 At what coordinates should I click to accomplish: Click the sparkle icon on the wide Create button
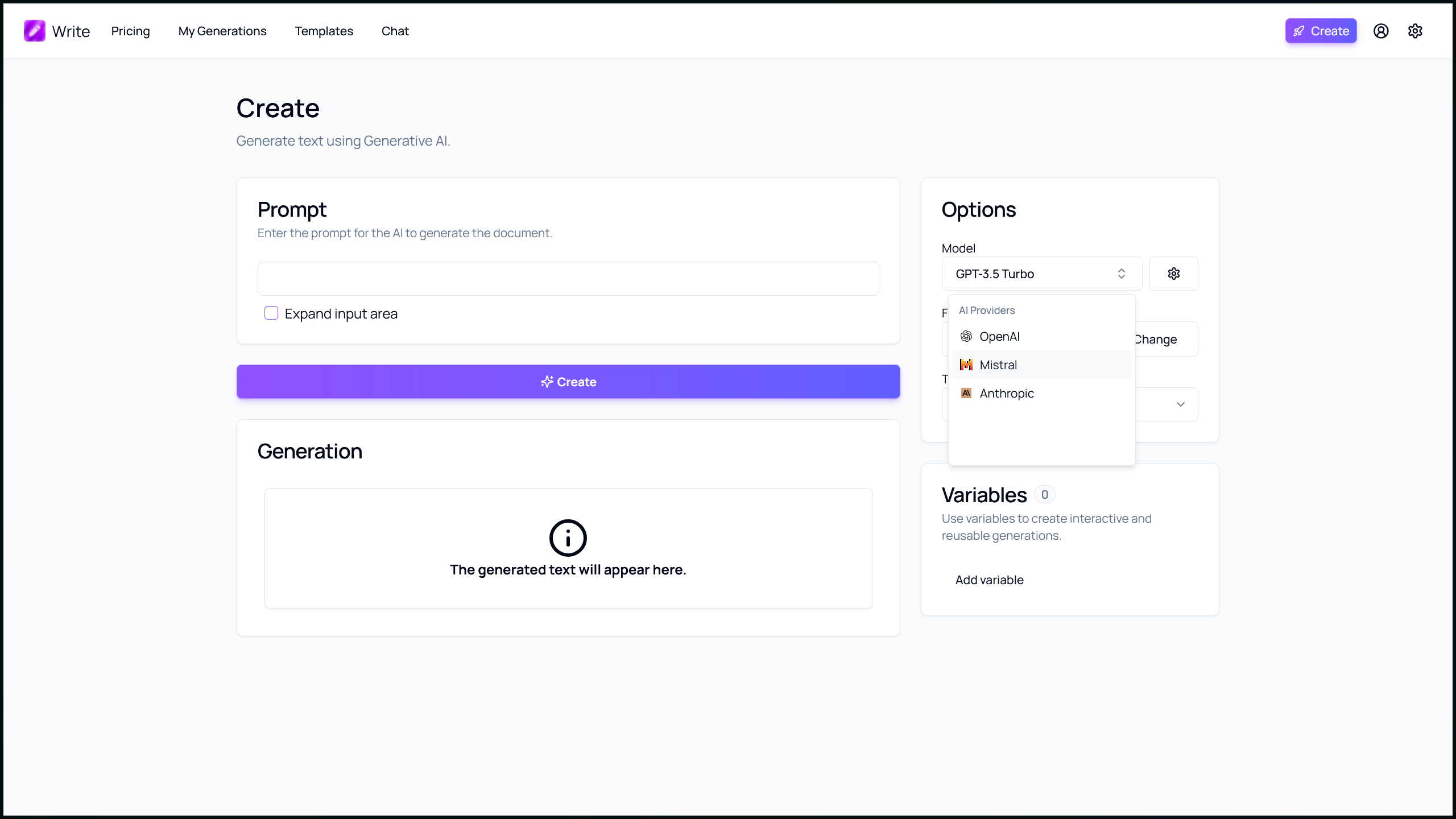click(547, 382)
